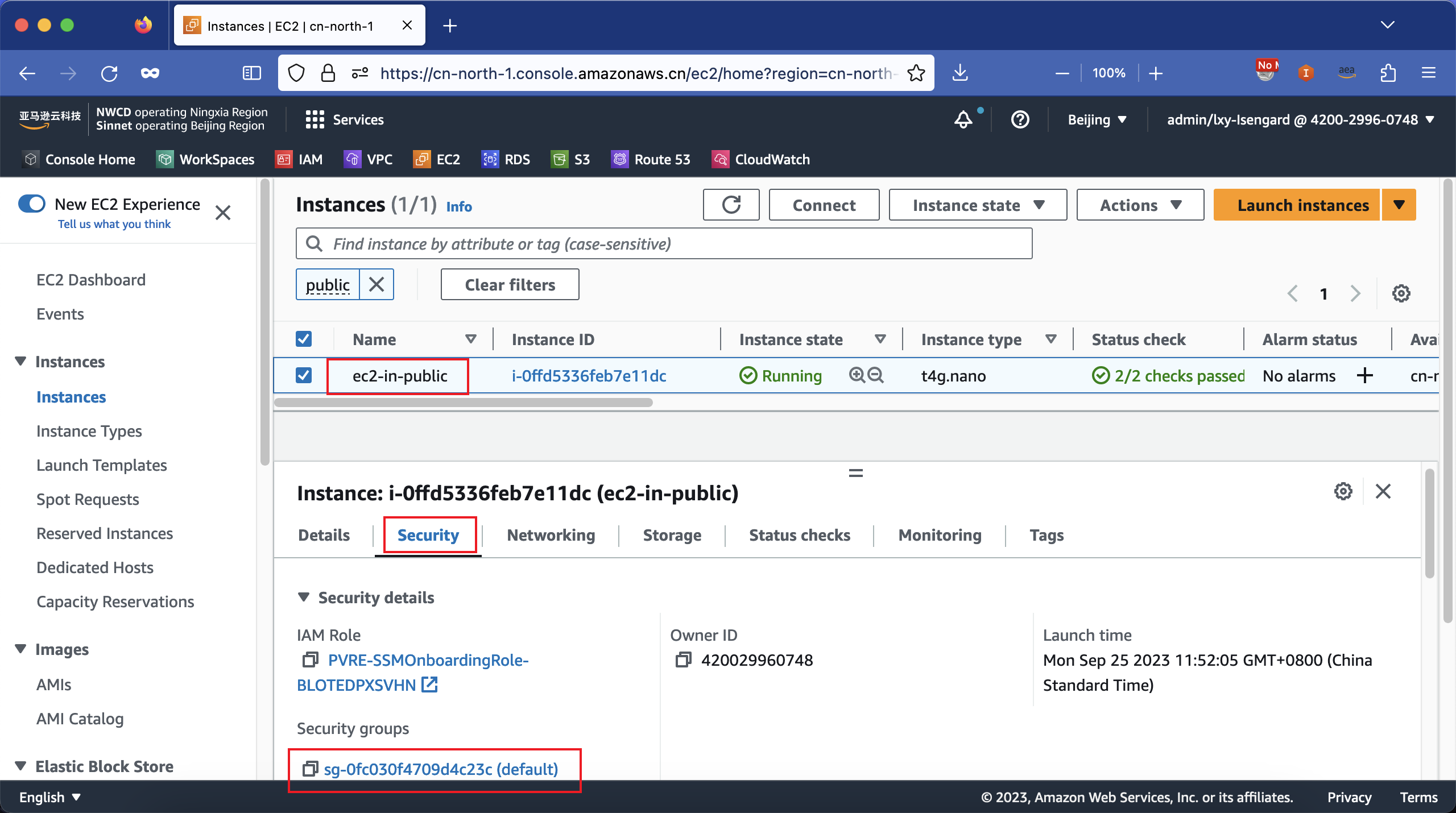Open the English language selector
This screenshot has width=1456, height=813.
click(50, 797)
